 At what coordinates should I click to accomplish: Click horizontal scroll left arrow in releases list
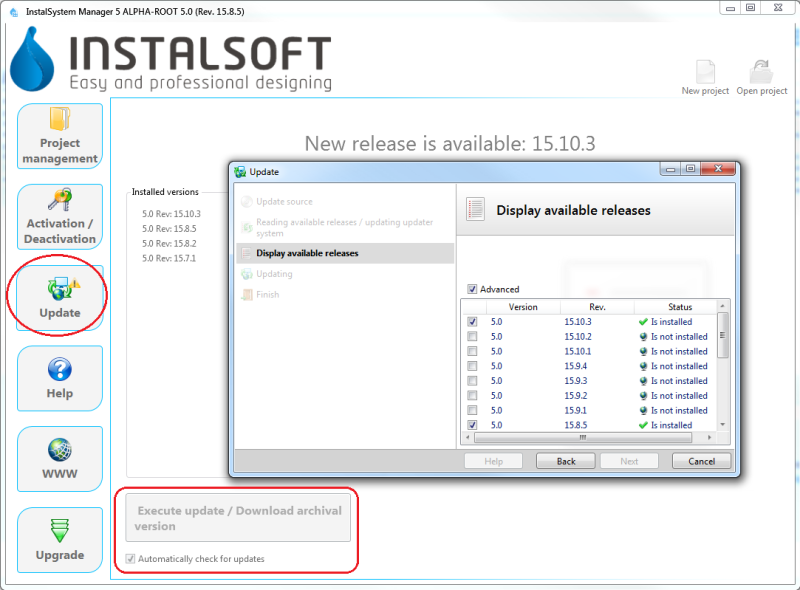pyautogui.click(x=468, y=438)
